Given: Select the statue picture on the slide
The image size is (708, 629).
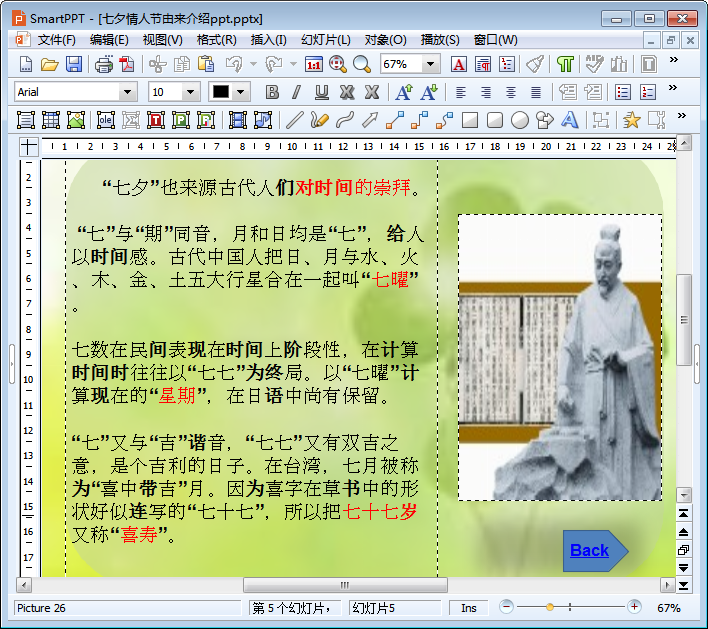Looking at the screenshot, I should pyautogui.click(x=560, y=358).
